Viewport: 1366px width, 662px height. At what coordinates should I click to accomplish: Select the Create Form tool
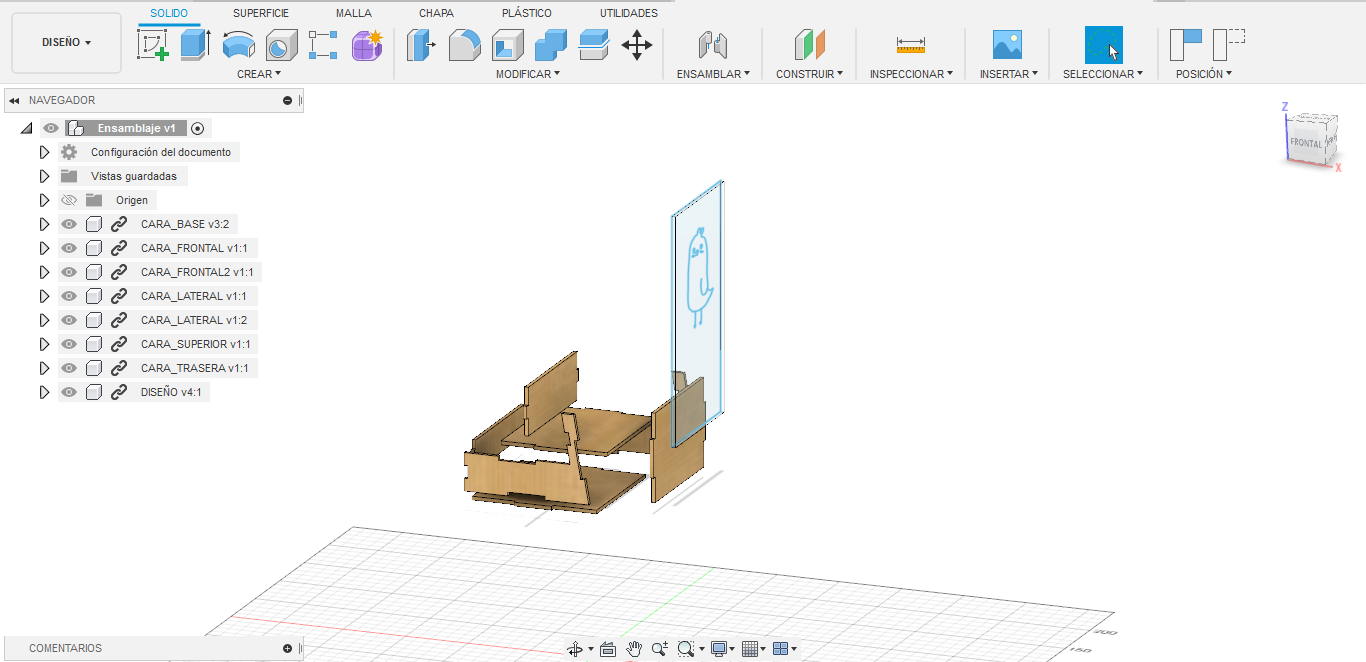tap(367, 45)
